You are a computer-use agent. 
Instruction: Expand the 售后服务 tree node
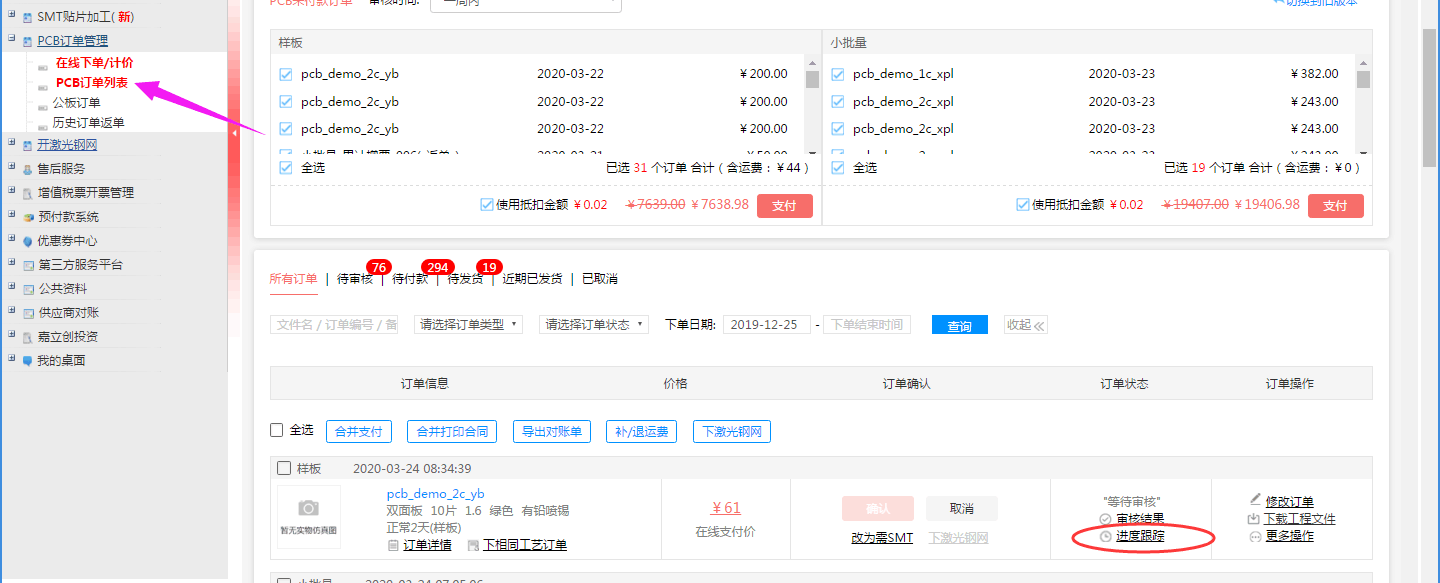coord(12,168)
